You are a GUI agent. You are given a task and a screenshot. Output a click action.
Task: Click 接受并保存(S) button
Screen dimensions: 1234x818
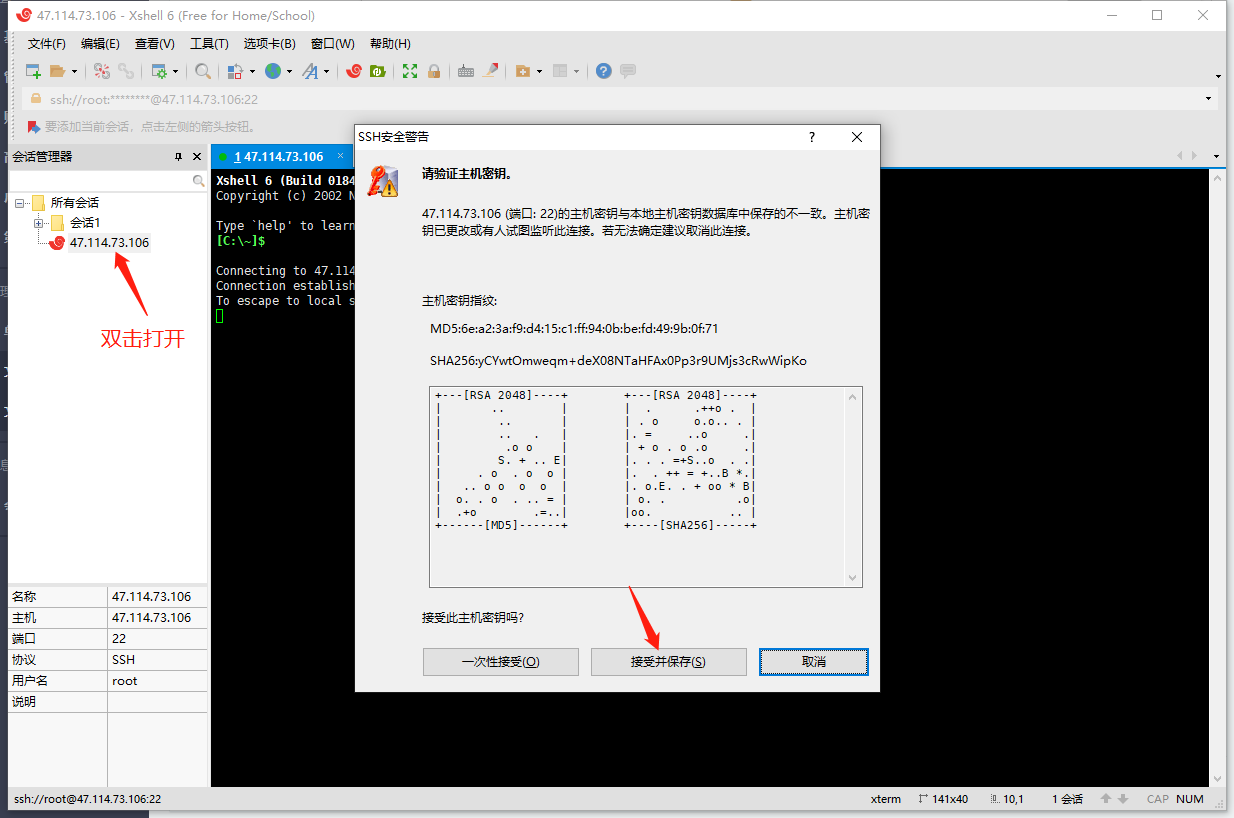pyautogui.click(x=668, y=662)
